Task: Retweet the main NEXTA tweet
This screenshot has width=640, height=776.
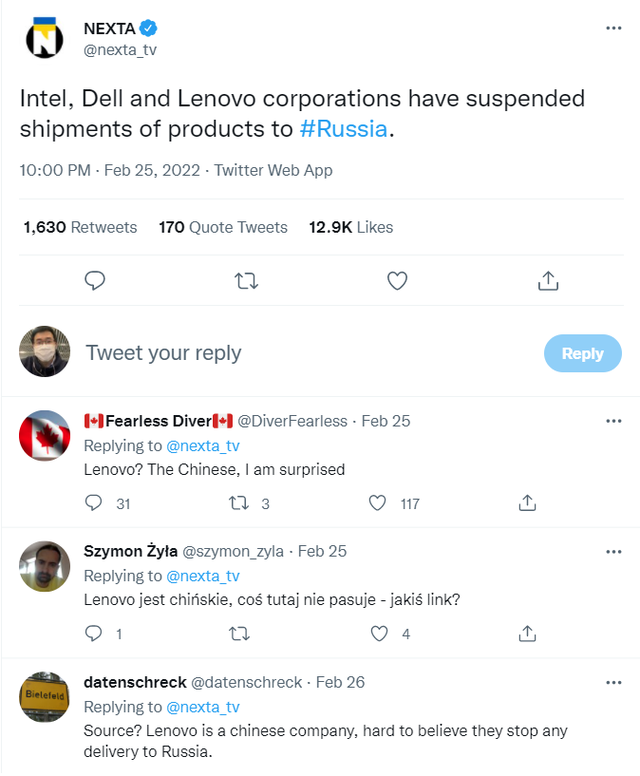Action: pos(245,281)
